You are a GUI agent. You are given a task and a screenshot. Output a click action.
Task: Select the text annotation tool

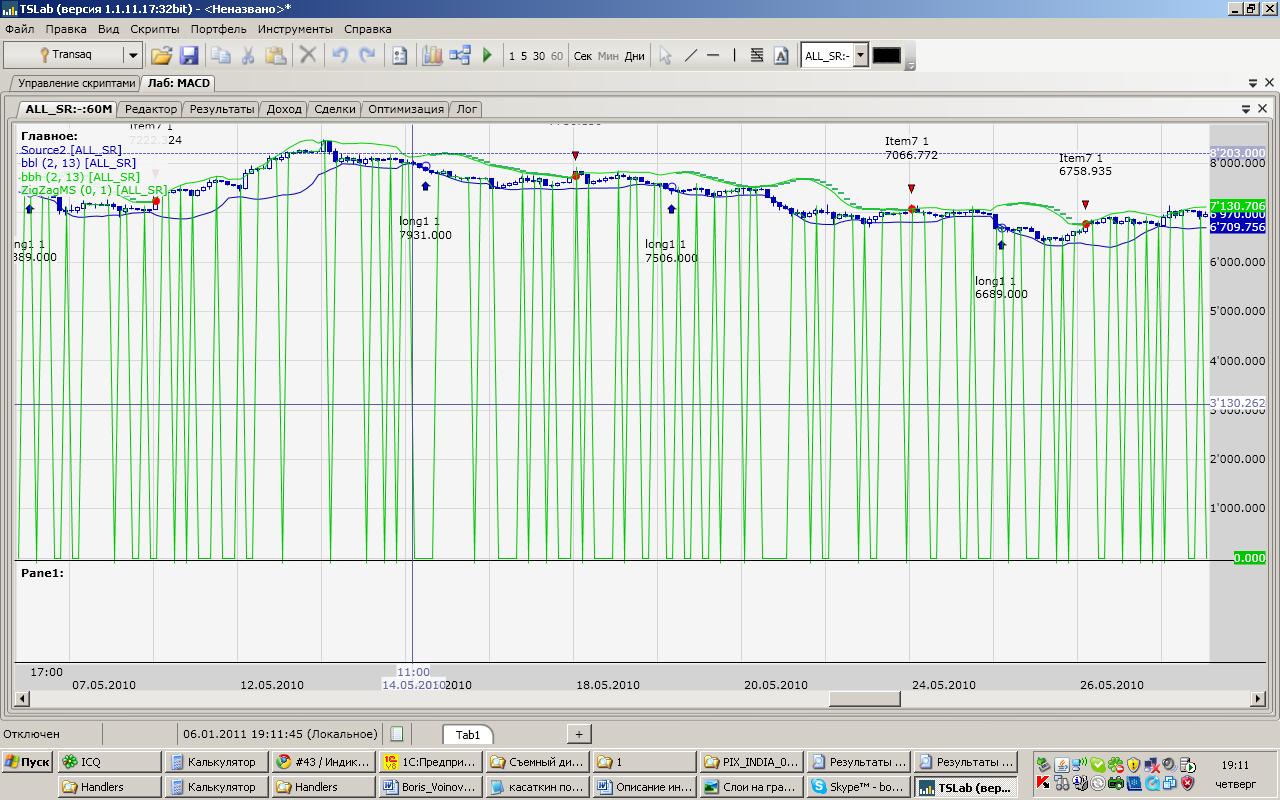[781, 56]
